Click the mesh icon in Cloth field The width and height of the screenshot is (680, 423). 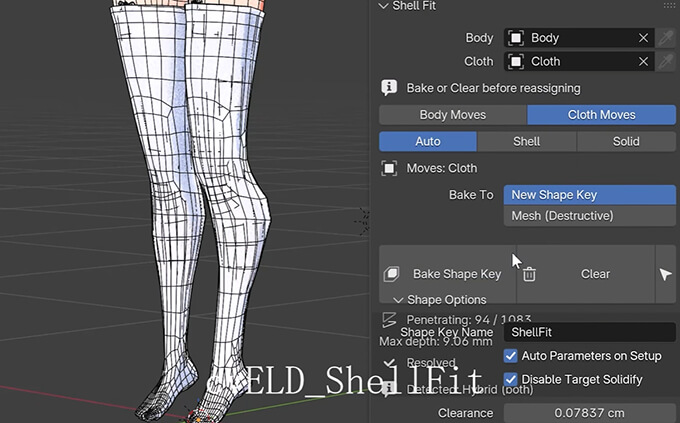(516, 62)
